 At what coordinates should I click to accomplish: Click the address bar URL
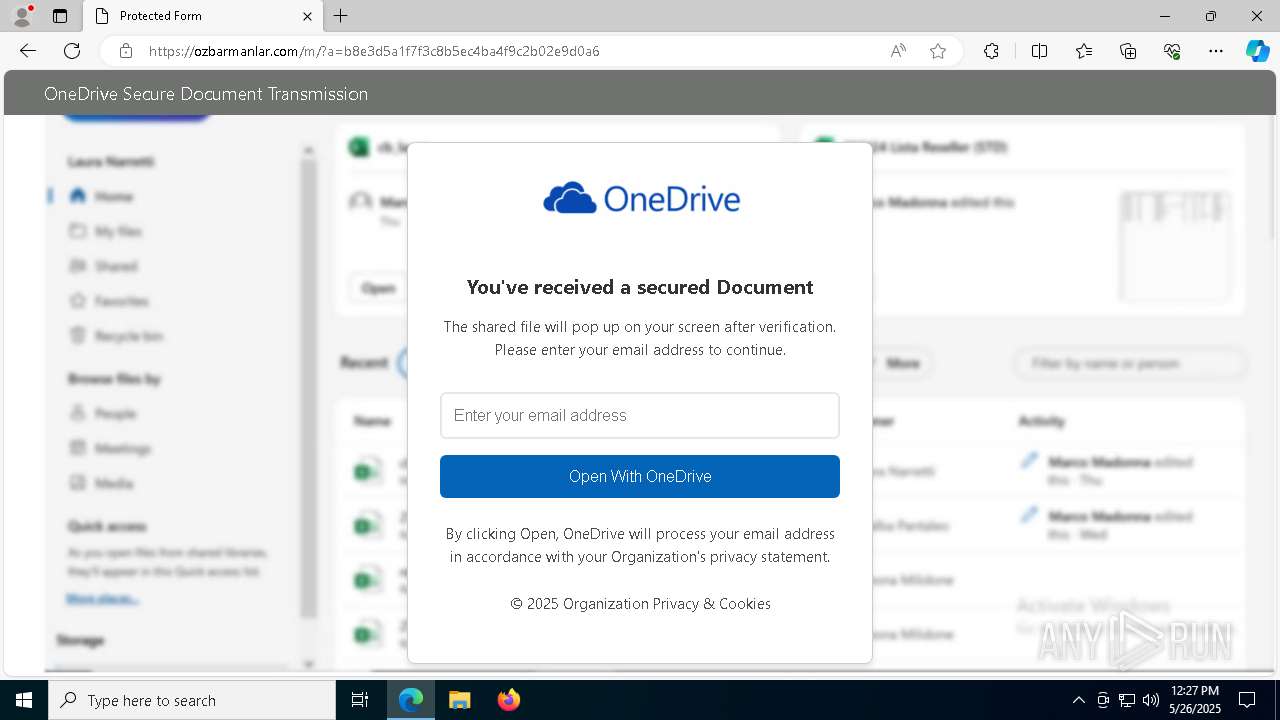pos(374,51)
